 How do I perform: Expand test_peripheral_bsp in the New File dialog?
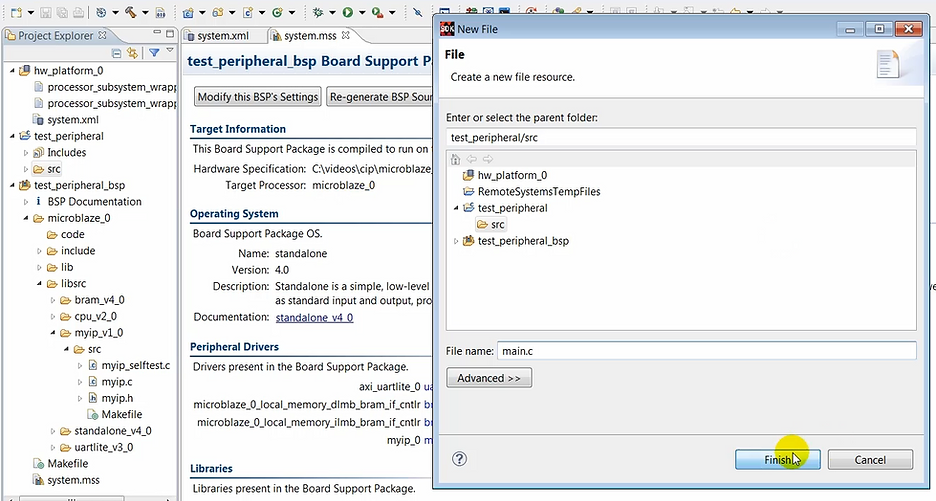(x=457, y=241)
